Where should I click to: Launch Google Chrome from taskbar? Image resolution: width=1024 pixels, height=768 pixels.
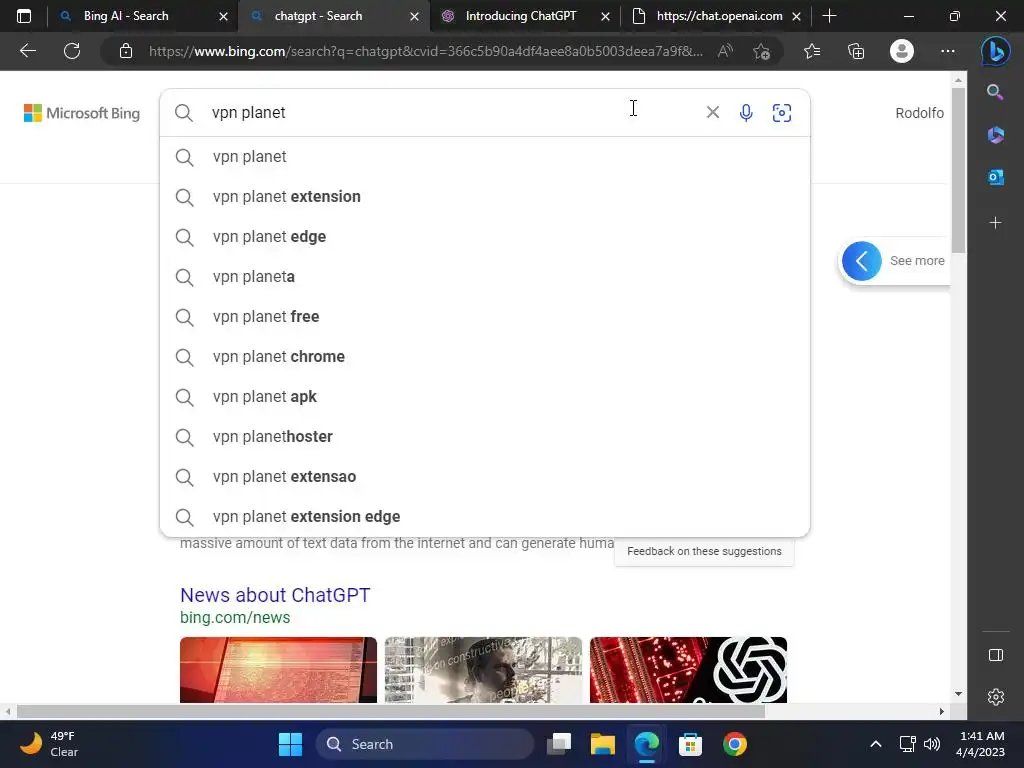[735, 744]
